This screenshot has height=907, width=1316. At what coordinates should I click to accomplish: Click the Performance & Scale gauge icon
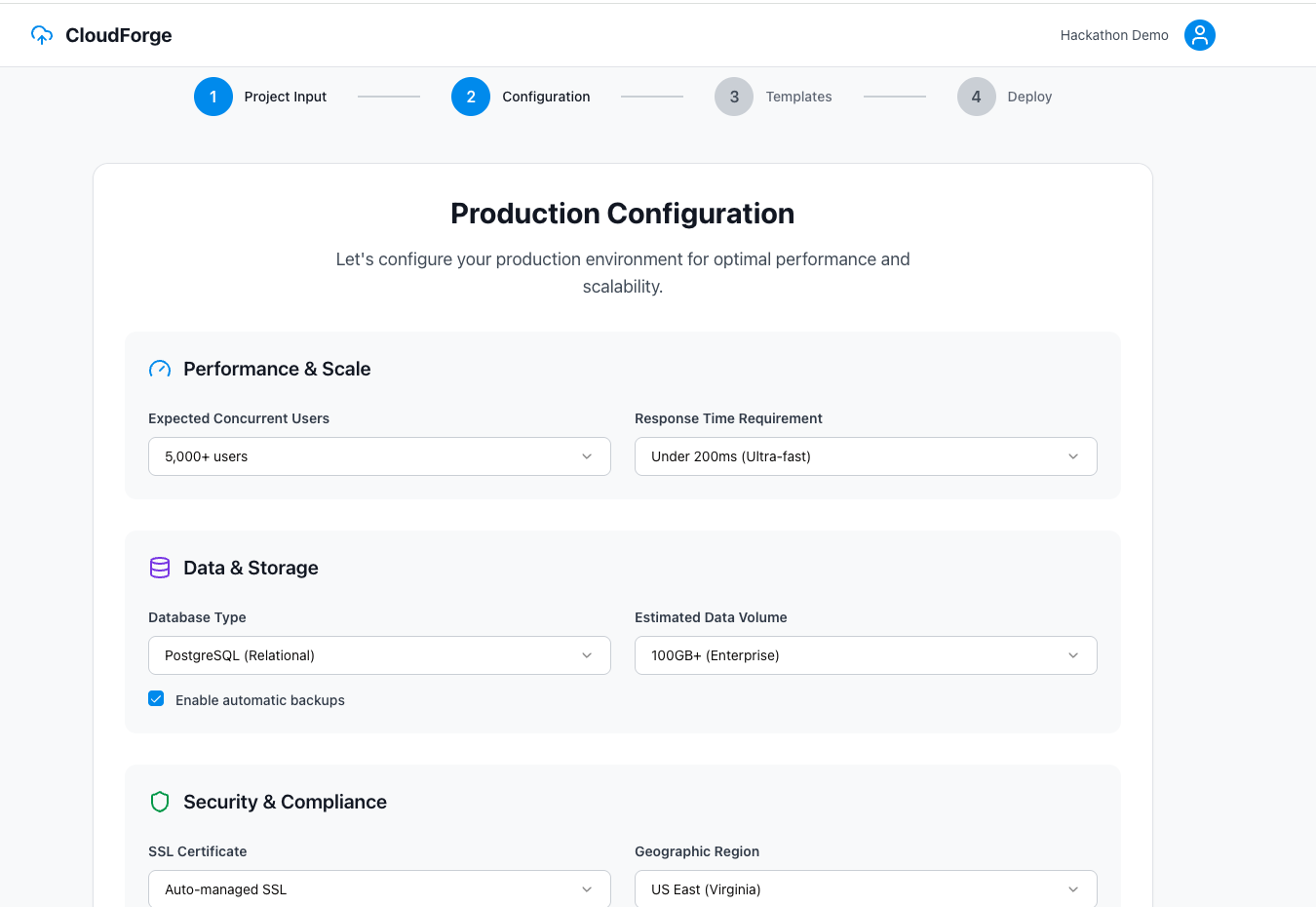160,369
